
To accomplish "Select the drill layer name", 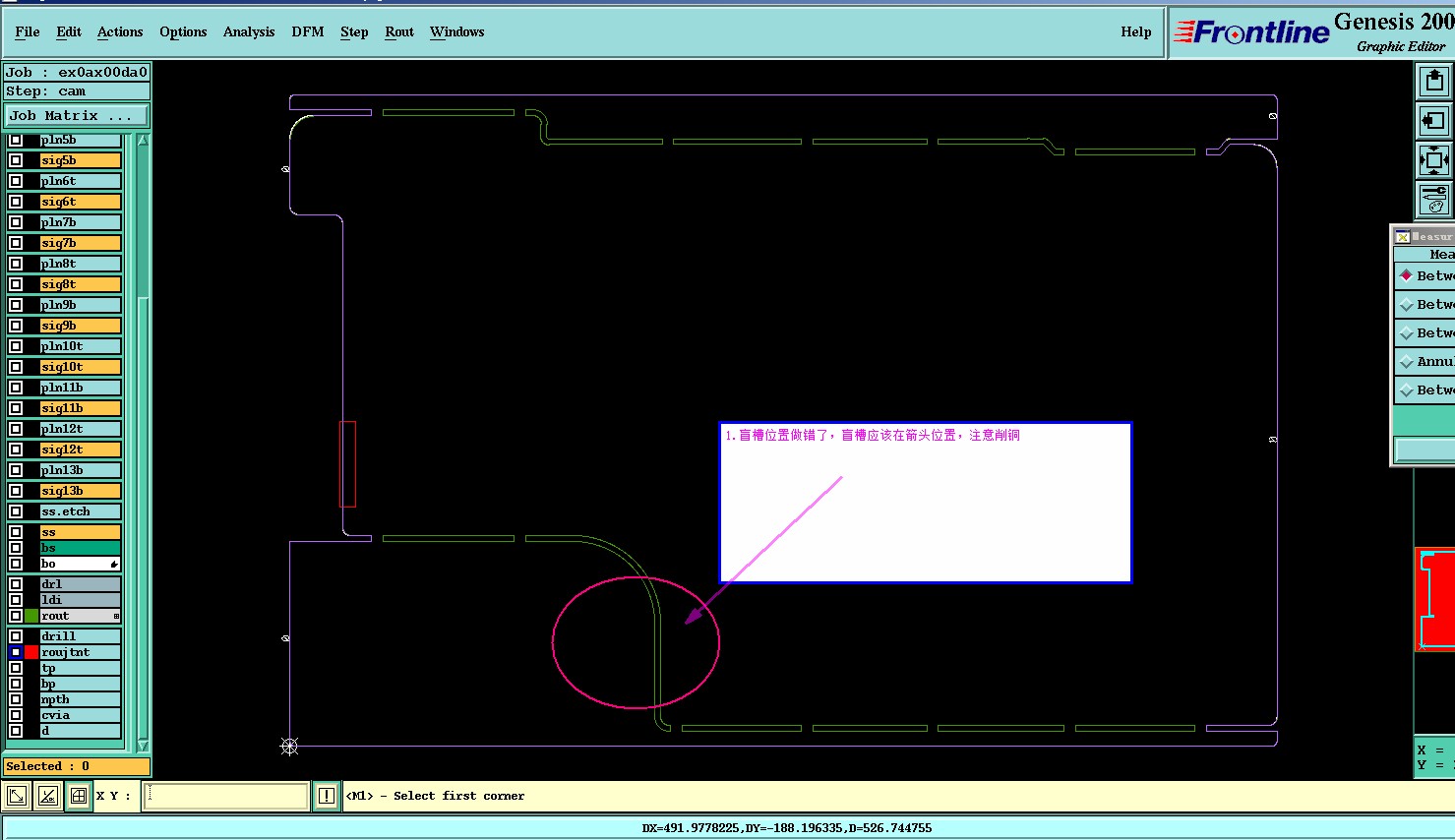I will pyautogui.click(x=81, y=636).
